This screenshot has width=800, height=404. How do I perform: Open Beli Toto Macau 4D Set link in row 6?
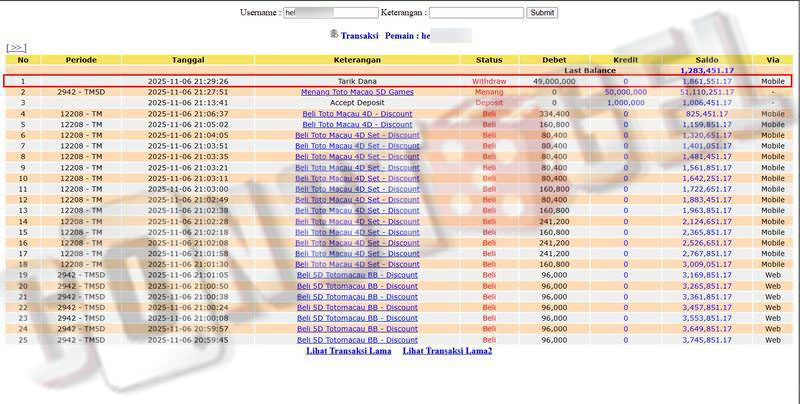coord(357,135)
